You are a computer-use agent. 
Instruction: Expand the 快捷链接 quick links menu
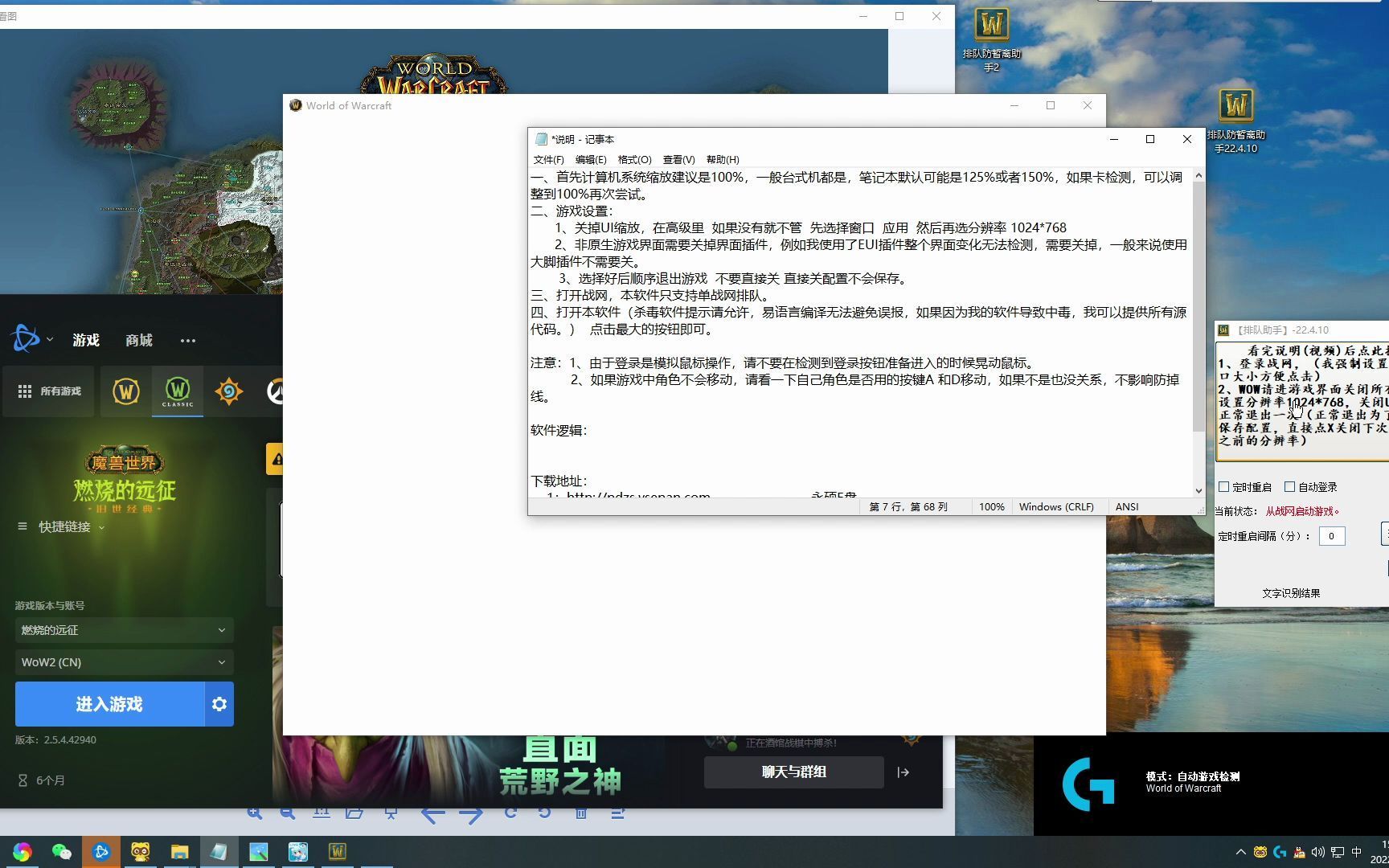(x=62, y=527)
